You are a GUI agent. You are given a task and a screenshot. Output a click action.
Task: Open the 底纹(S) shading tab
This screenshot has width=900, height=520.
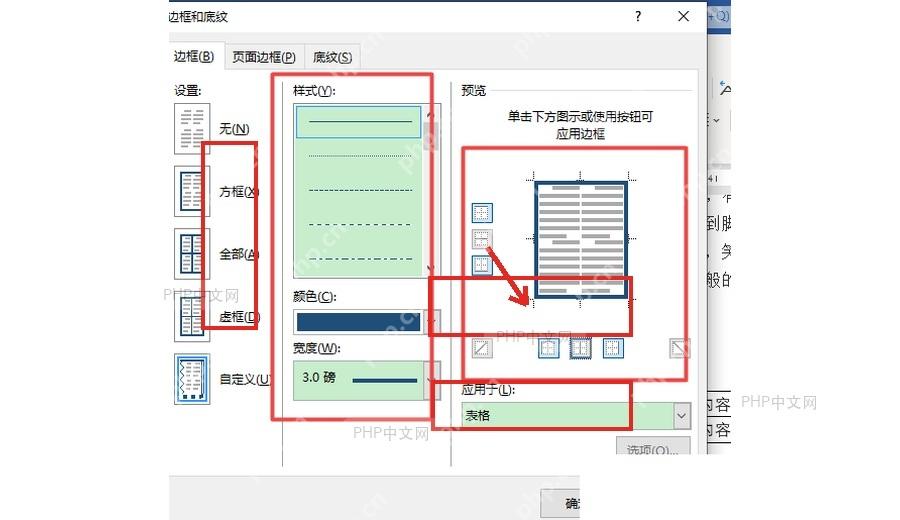coord(332,57)
